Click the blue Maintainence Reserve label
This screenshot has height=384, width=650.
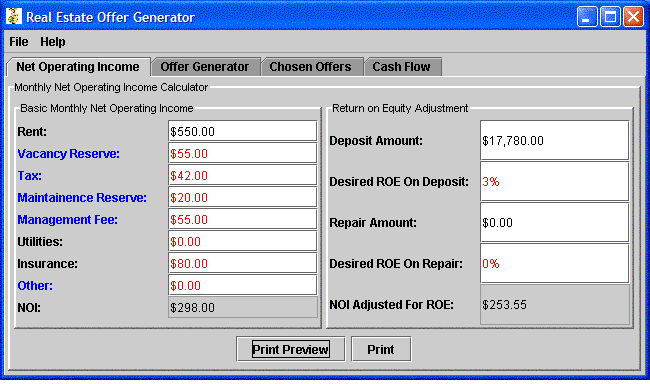(x=82, y=198)
